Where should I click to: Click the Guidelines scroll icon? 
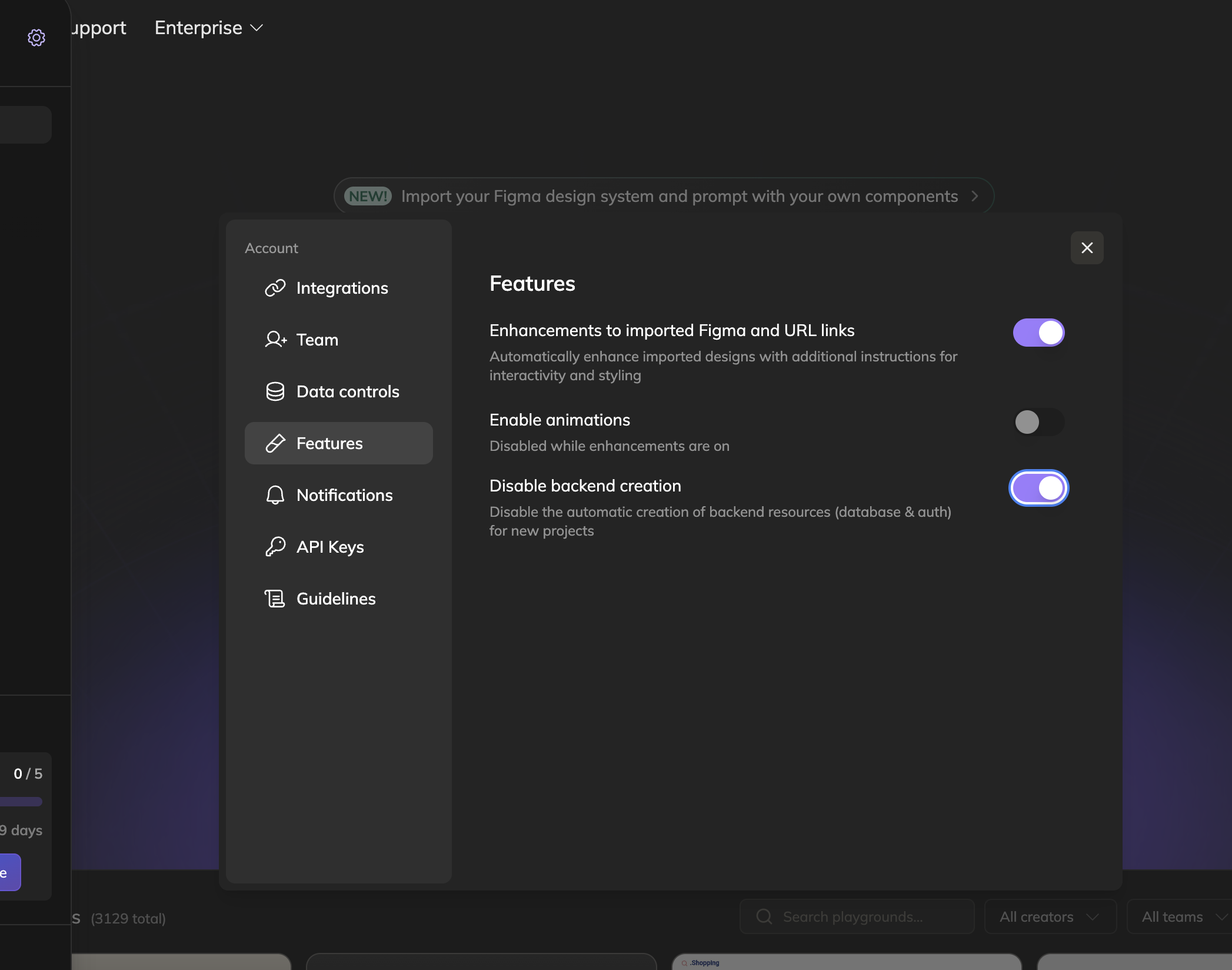pos(275,599)
